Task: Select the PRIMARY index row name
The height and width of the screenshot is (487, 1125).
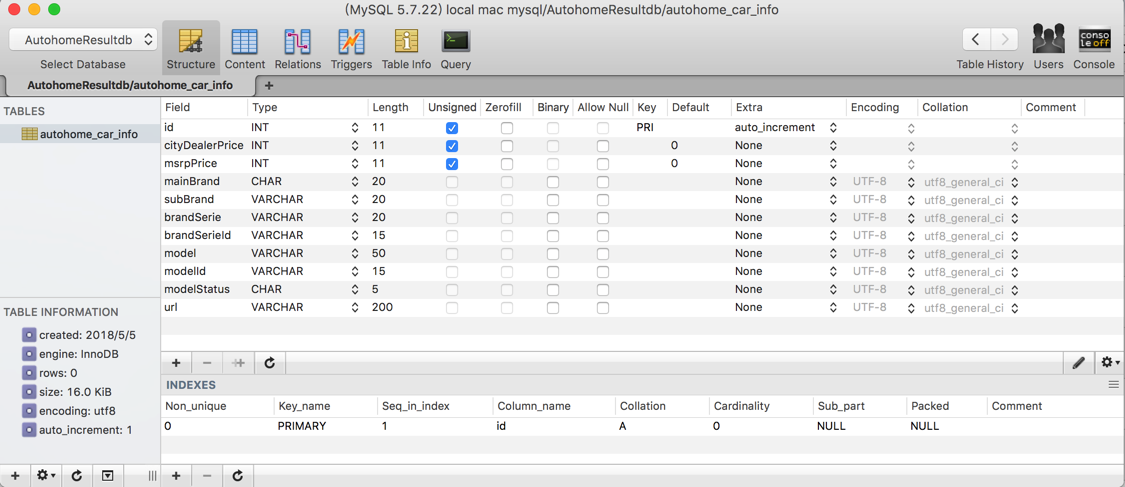Action: [x=302, y=426]
